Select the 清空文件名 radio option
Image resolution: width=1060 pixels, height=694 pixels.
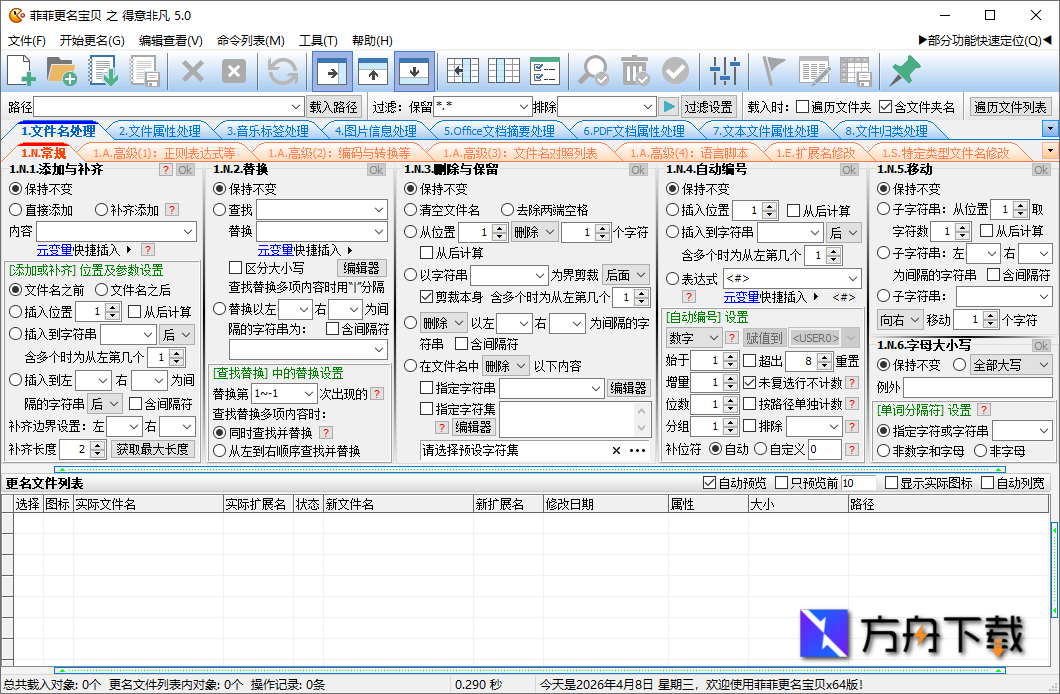(411, 210)
